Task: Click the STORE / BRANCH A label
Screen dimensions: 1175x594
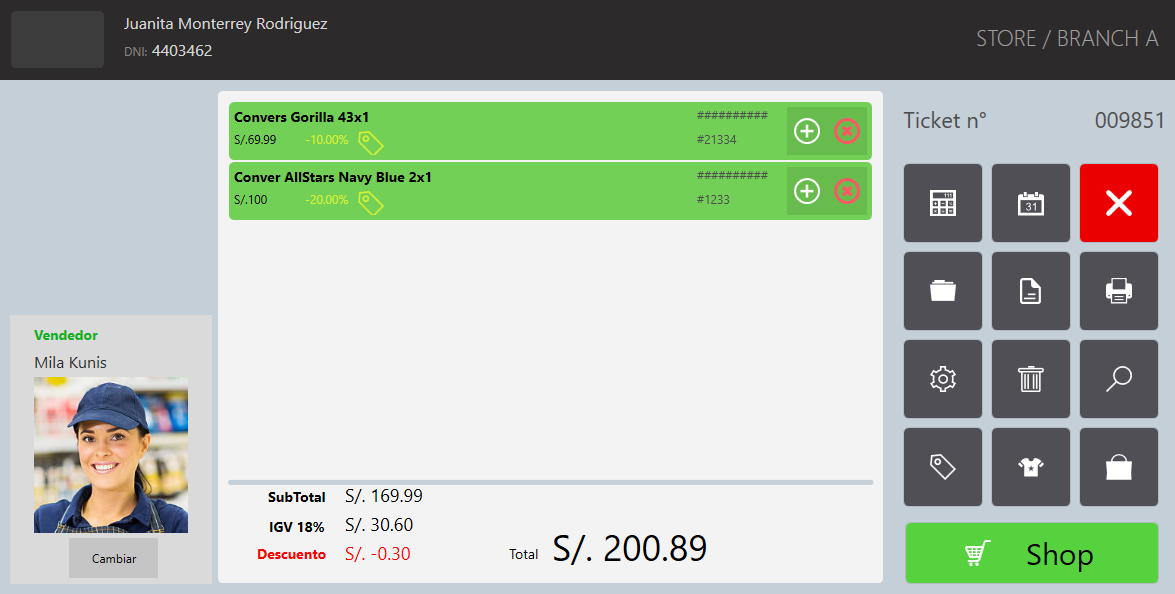Action: (1067, 39)
